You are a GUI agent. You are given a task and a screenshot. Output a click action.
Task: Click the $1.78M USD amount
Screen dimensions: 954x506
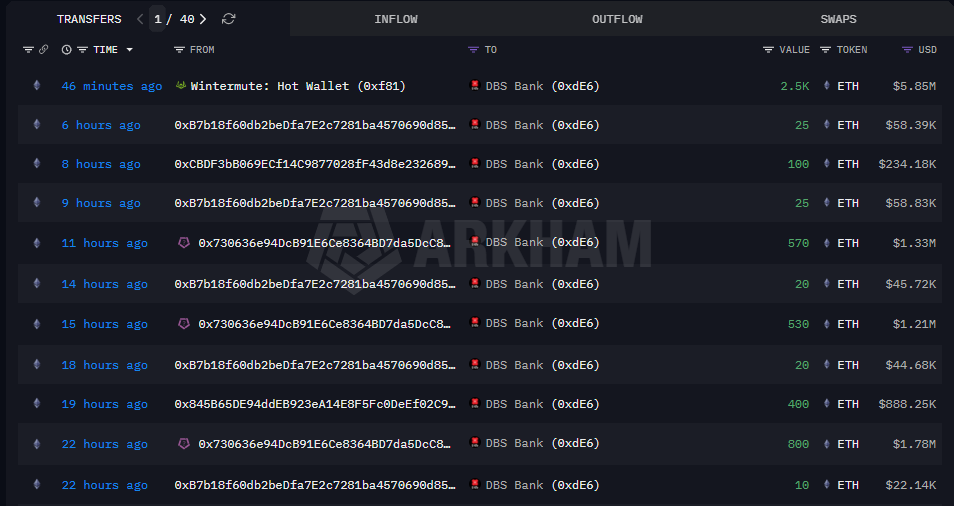[x=914, y=444]
